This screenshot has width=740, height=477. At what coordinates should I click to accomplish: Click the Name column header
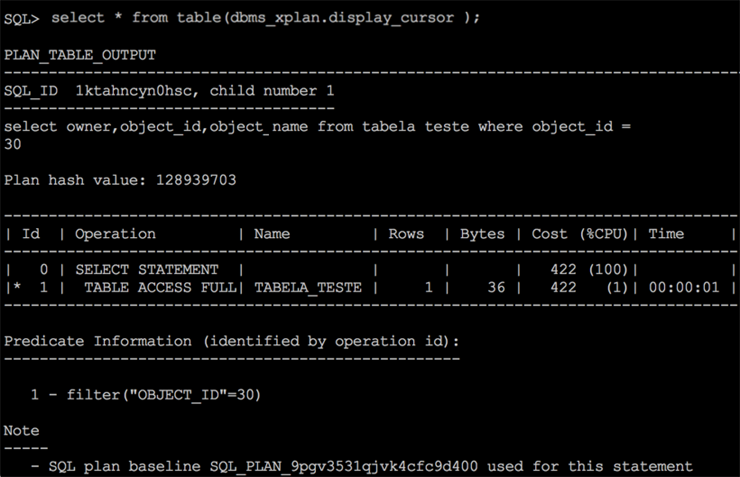click(x=272, y=233)
